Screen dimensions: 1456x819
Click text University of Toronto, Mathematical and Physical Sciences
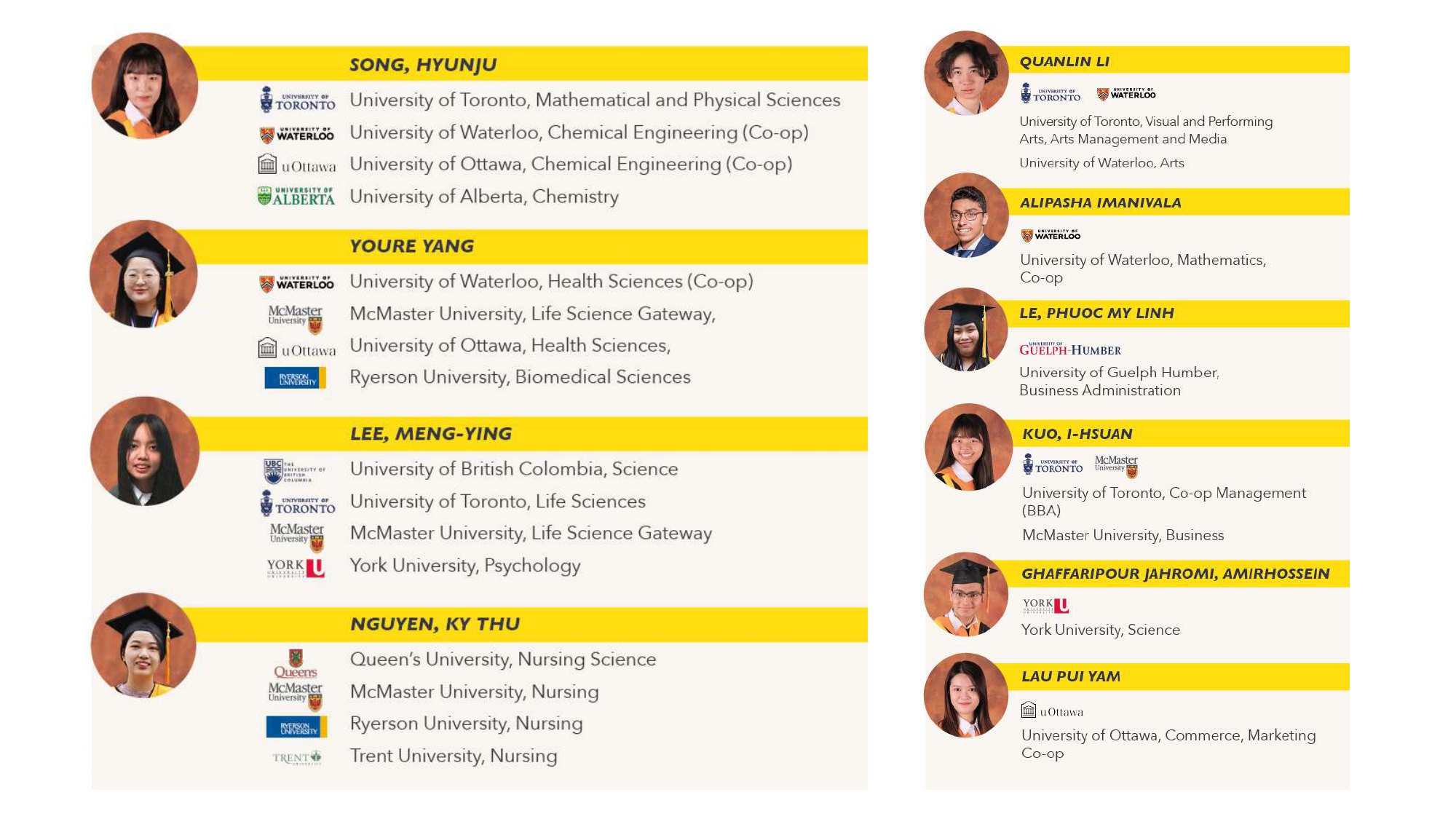595,100
